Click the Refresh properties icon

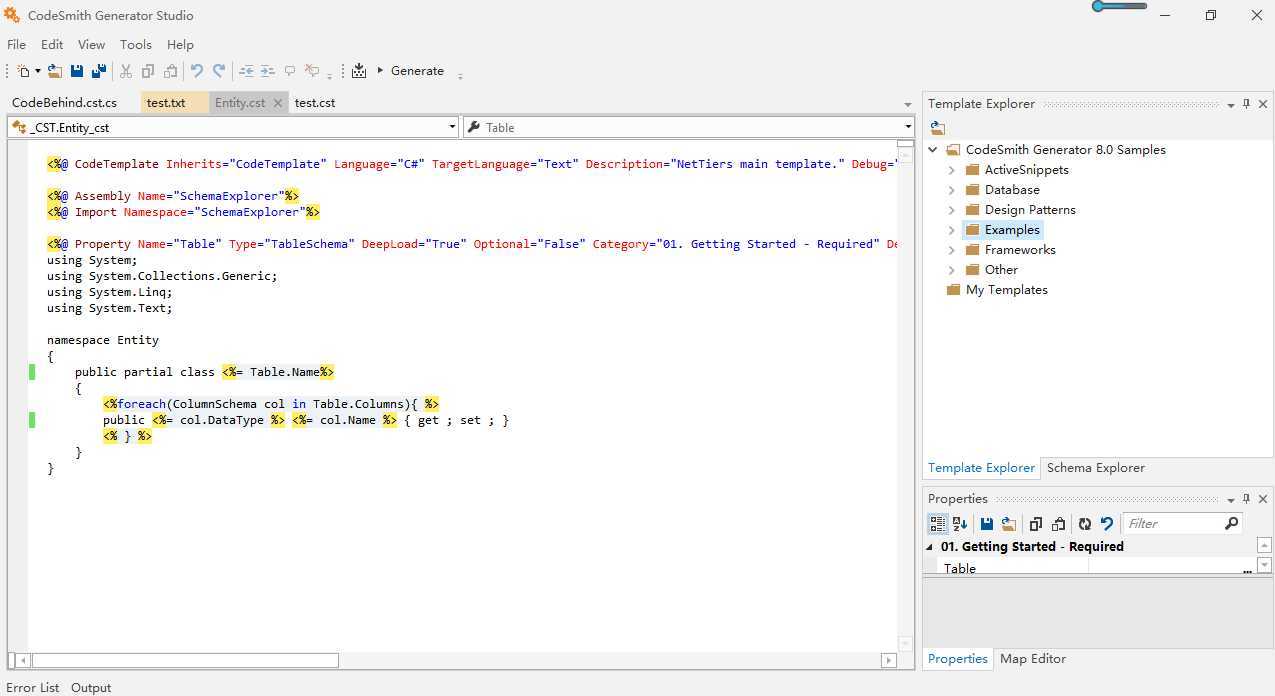(1085, 523)
